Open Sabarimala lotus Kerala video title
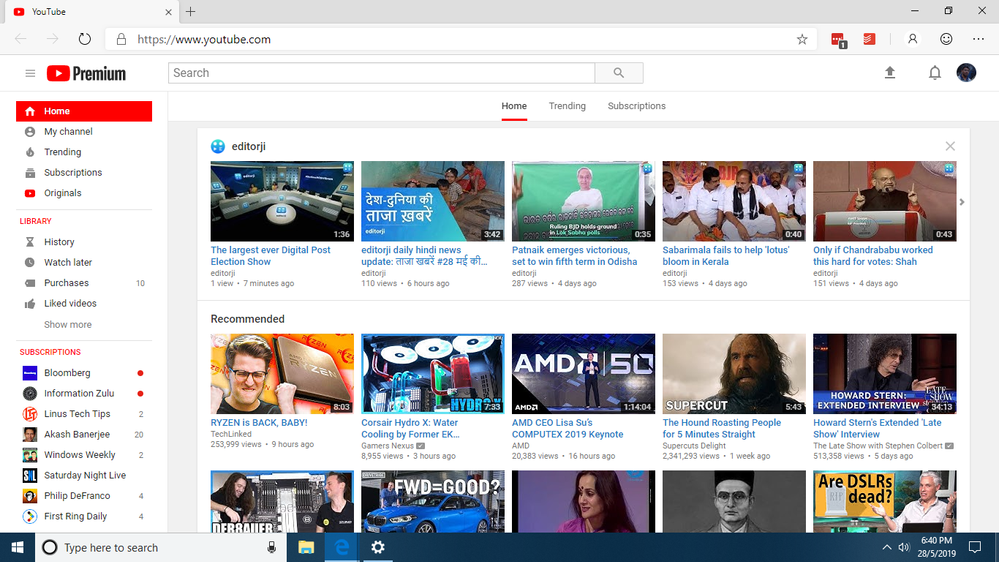This screenshot has height=562, width=999. click(x=726, y=256)
